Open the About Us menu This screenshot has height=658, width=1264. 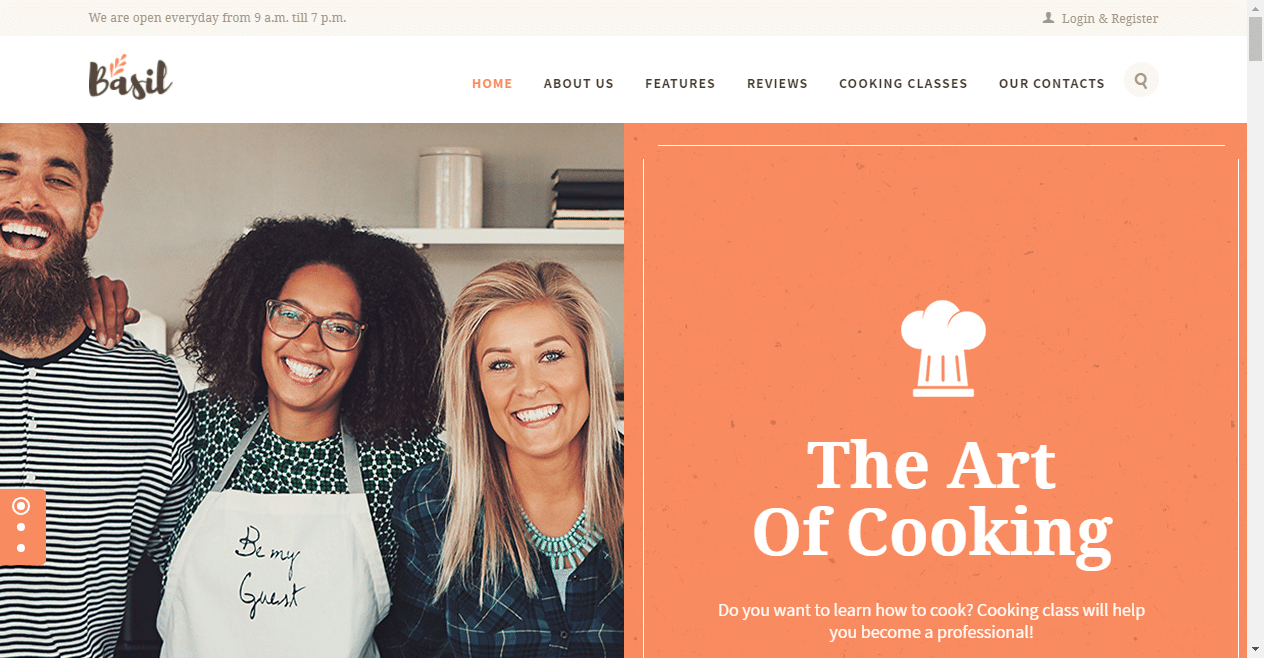click(579, 84)
